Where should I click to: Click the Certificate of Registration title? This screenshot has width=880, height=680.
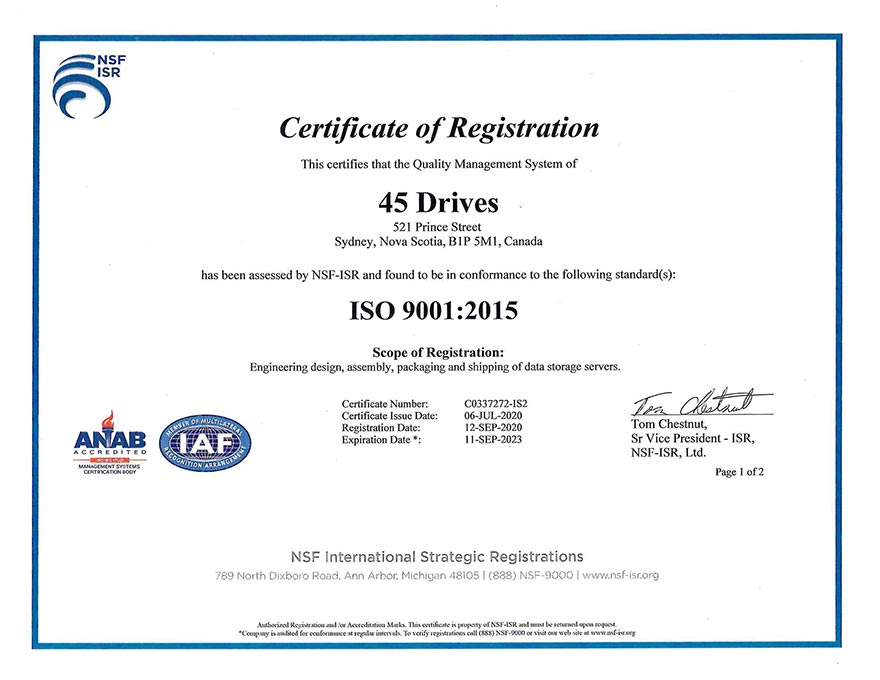[439, 128]
